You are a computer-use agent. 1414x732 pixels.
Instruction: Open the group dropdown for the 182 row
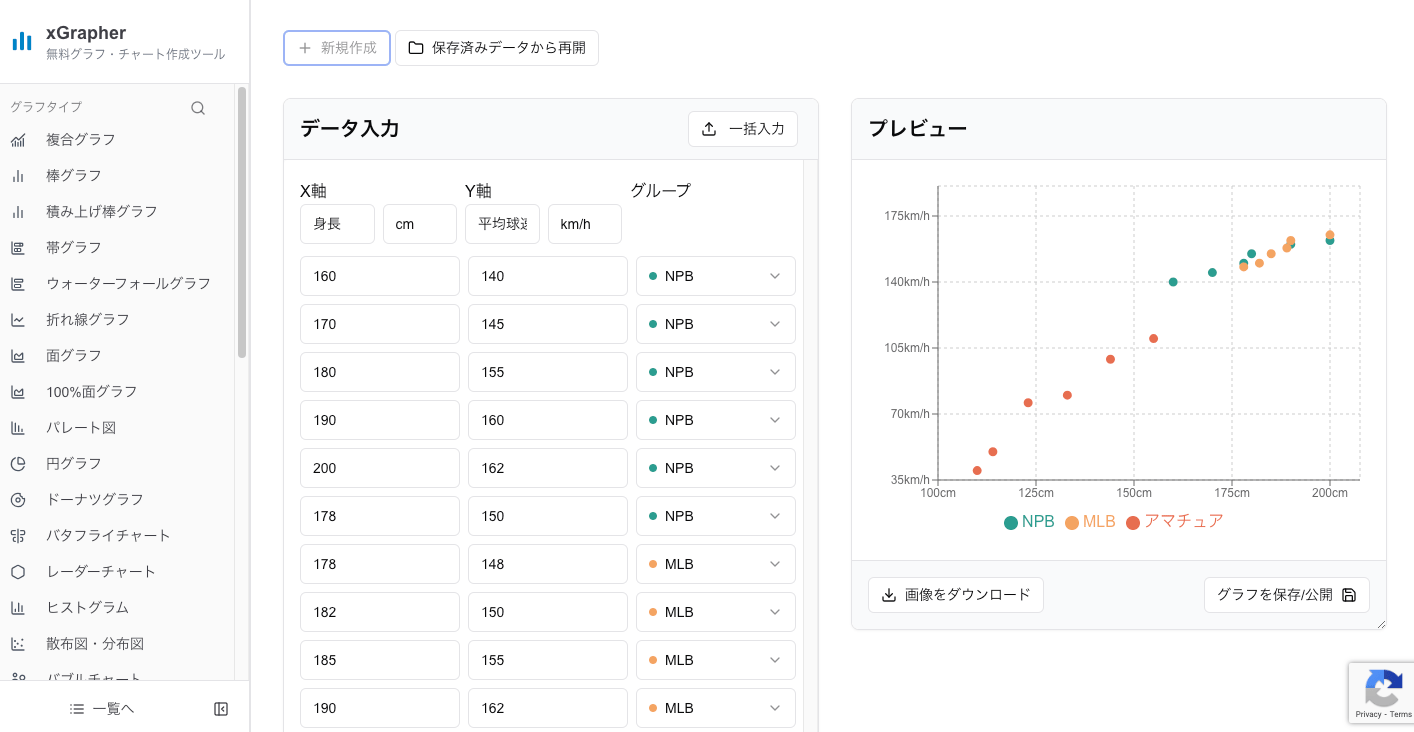point(715,611)
